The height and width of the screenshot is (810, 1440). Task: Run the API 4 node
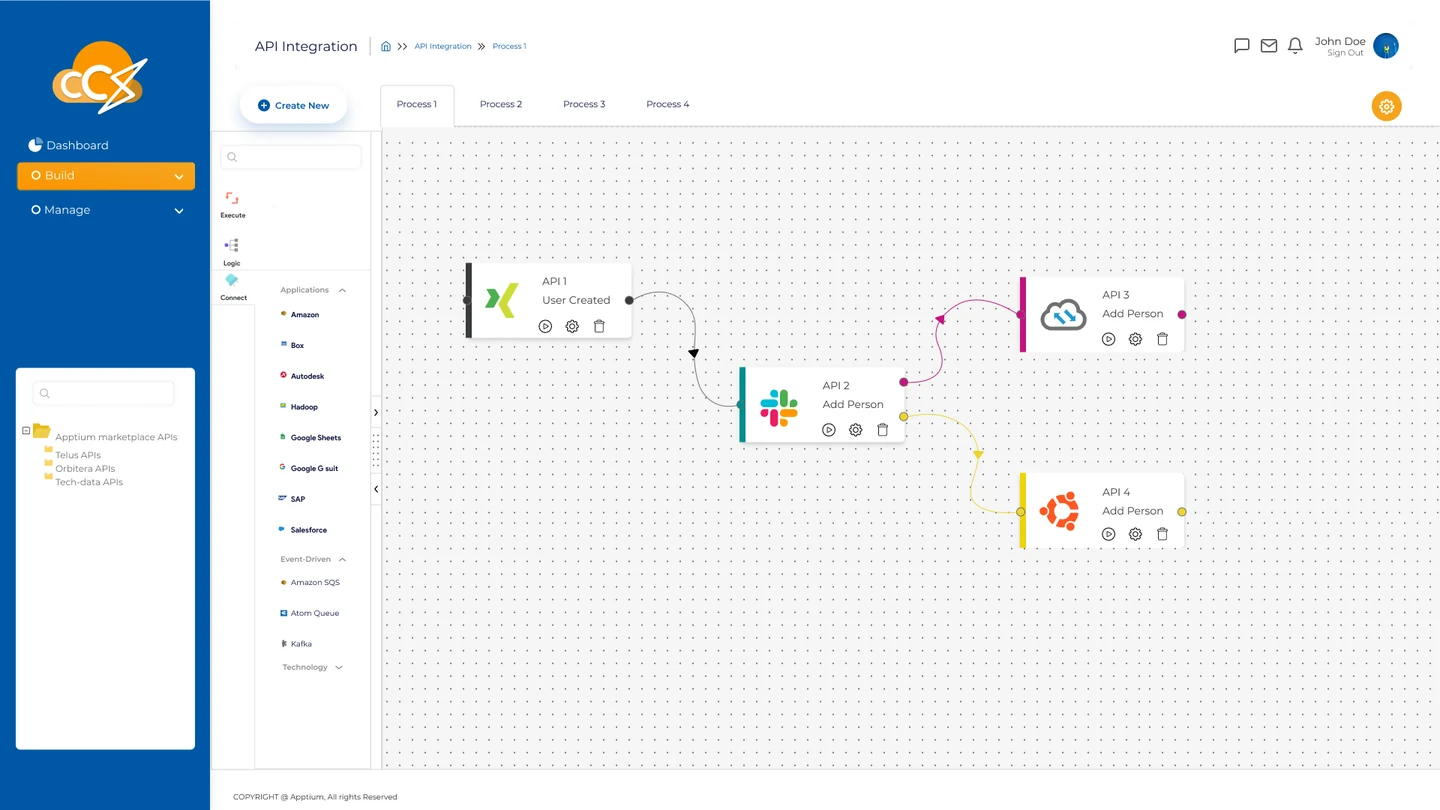(1108, 534)
